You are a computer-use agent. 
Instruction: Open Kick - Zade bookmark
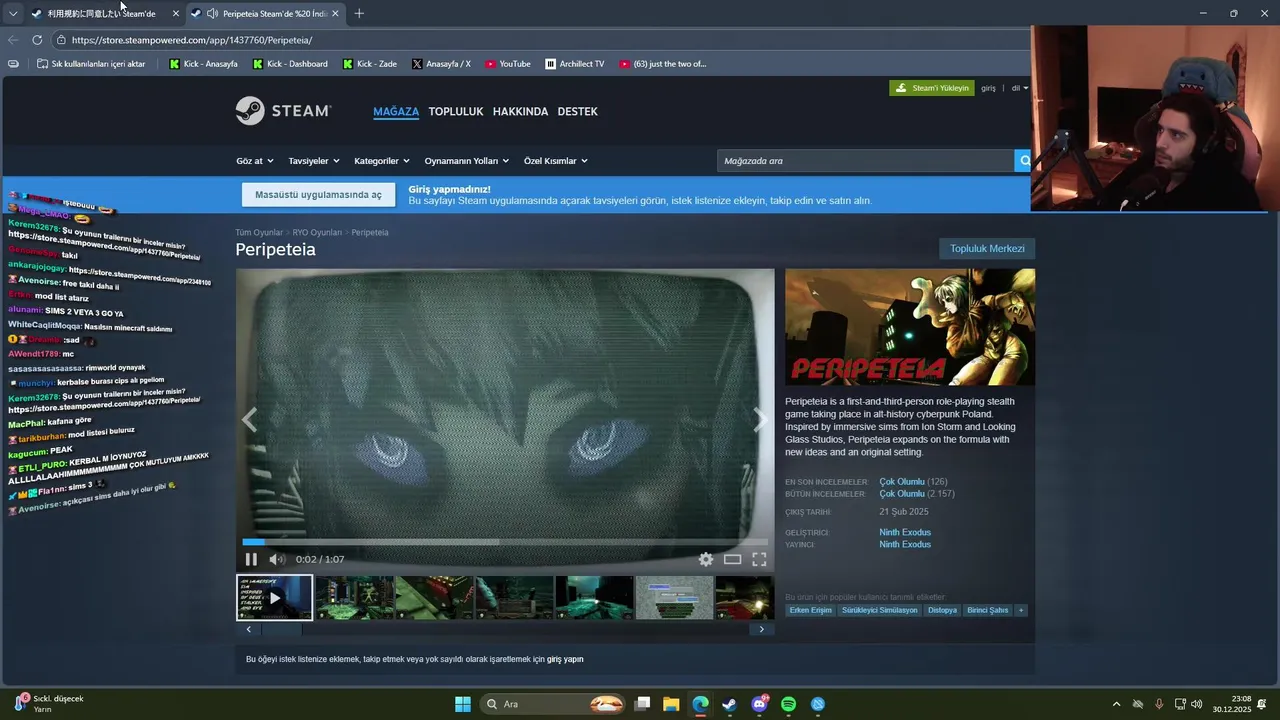tap(369, 64)
